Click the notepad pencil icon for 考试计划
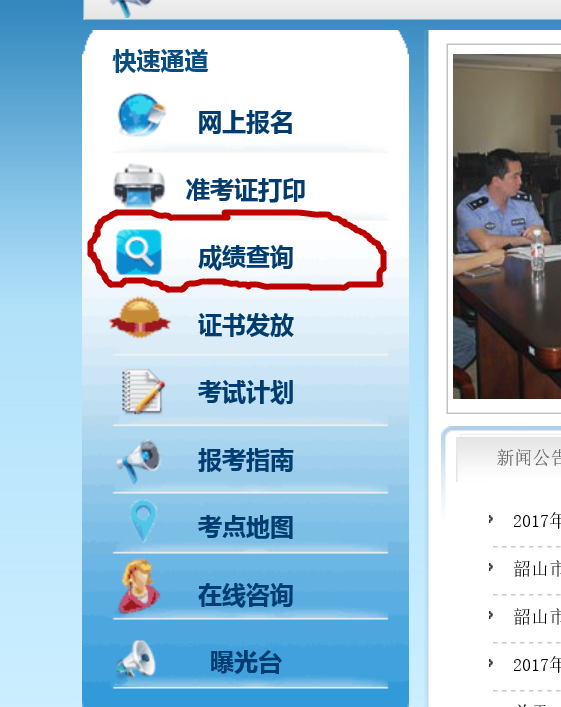 [x=143, y=391]
